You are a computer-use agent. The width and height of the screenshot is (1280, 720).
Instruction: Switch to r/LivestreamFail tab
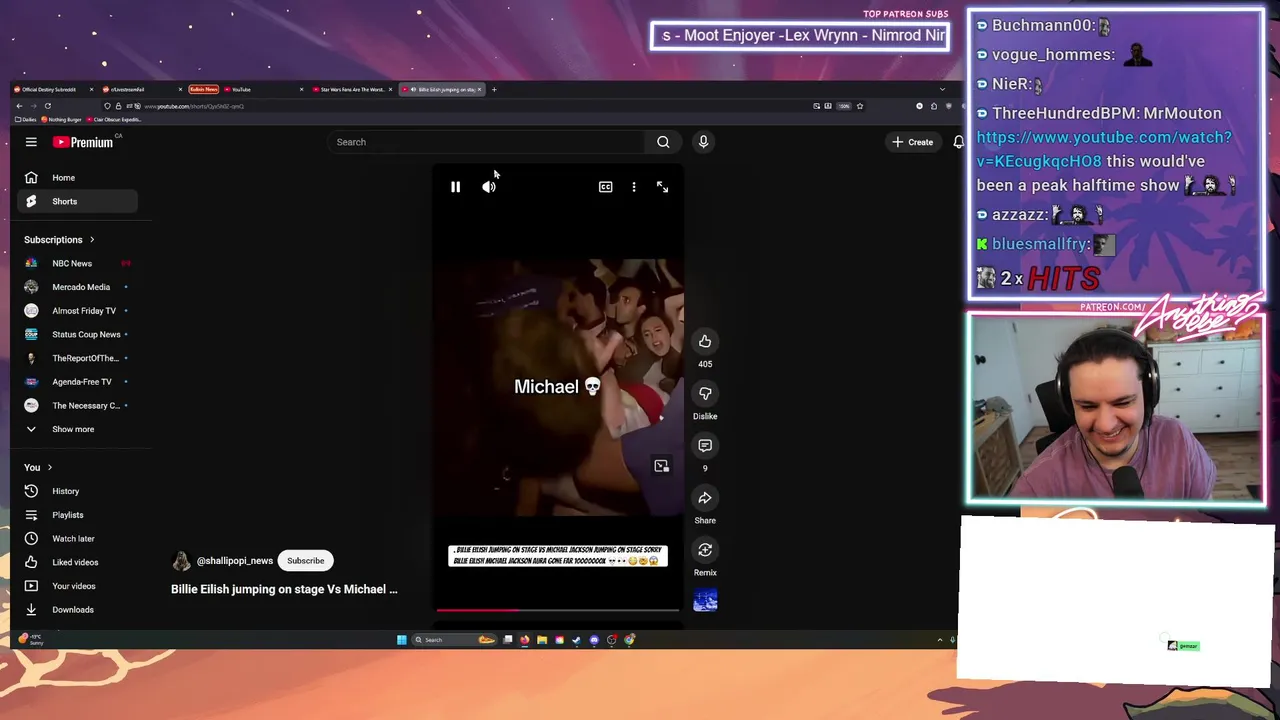click(x=141, y=89)
